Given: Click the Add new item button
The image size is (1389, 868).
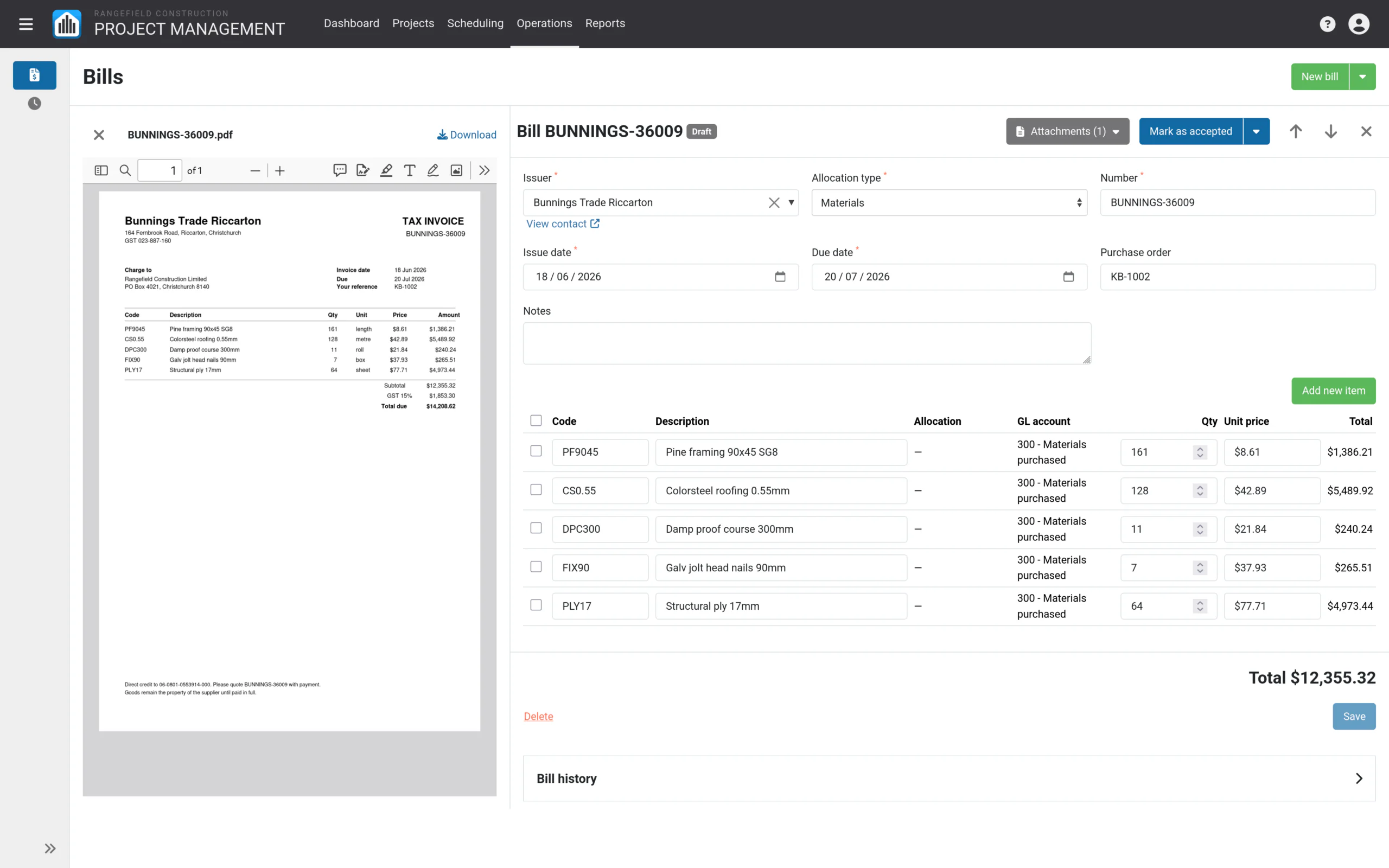Looking at the screenshot, I should [1333, 391].
